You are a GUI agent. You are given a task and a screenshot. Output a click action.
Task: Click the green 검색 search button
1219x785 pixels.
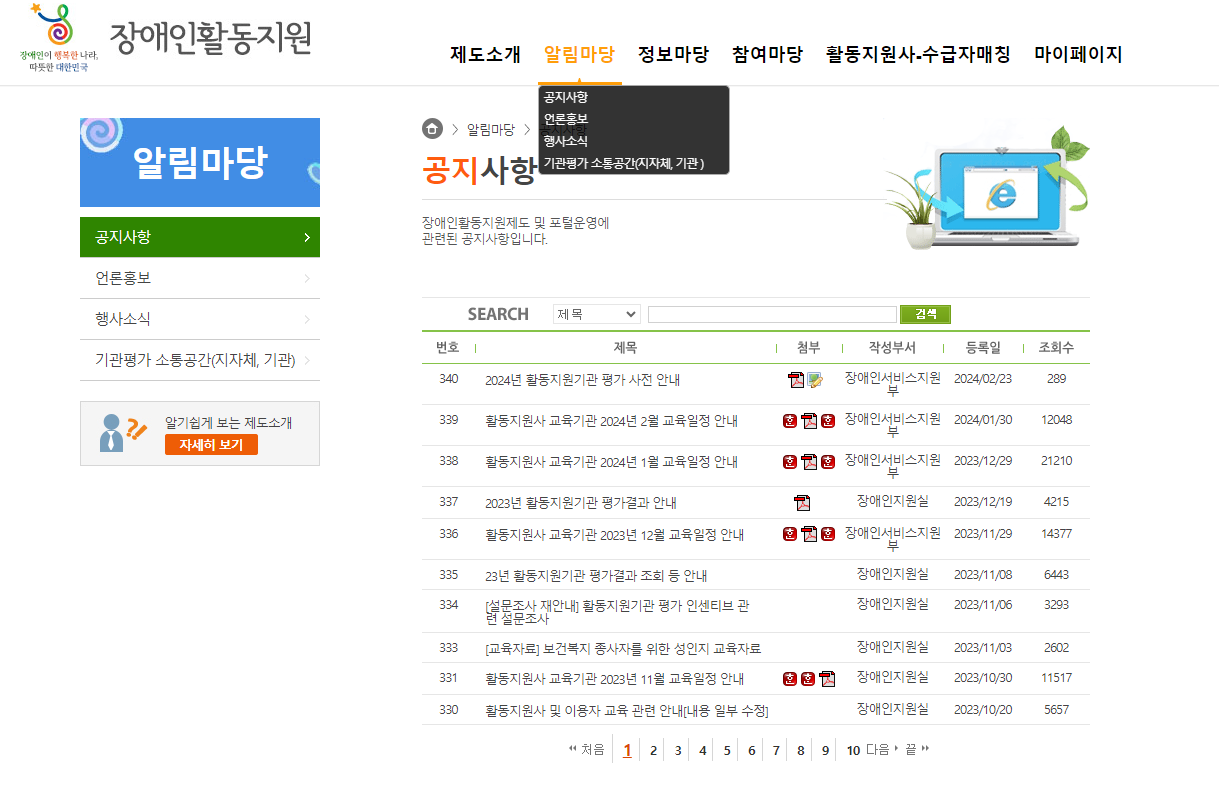pos(925,314)
